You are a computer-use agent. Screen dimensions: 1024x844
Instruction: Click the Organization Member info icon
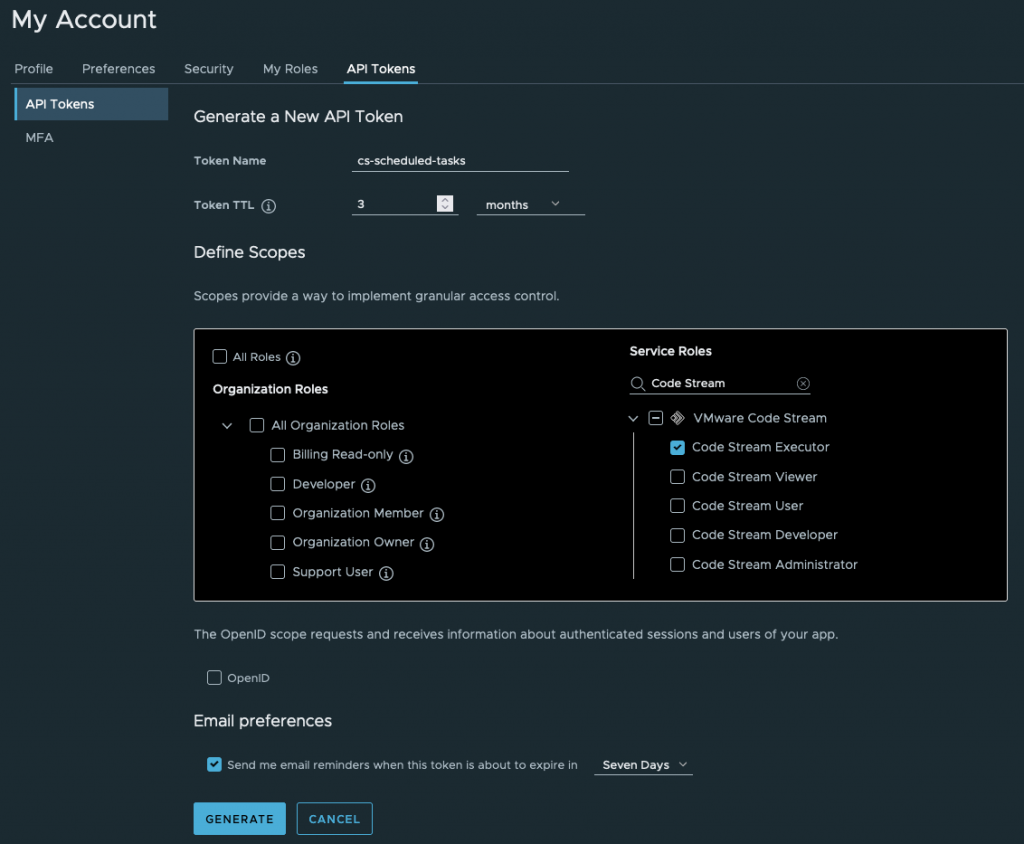point(436,514)
